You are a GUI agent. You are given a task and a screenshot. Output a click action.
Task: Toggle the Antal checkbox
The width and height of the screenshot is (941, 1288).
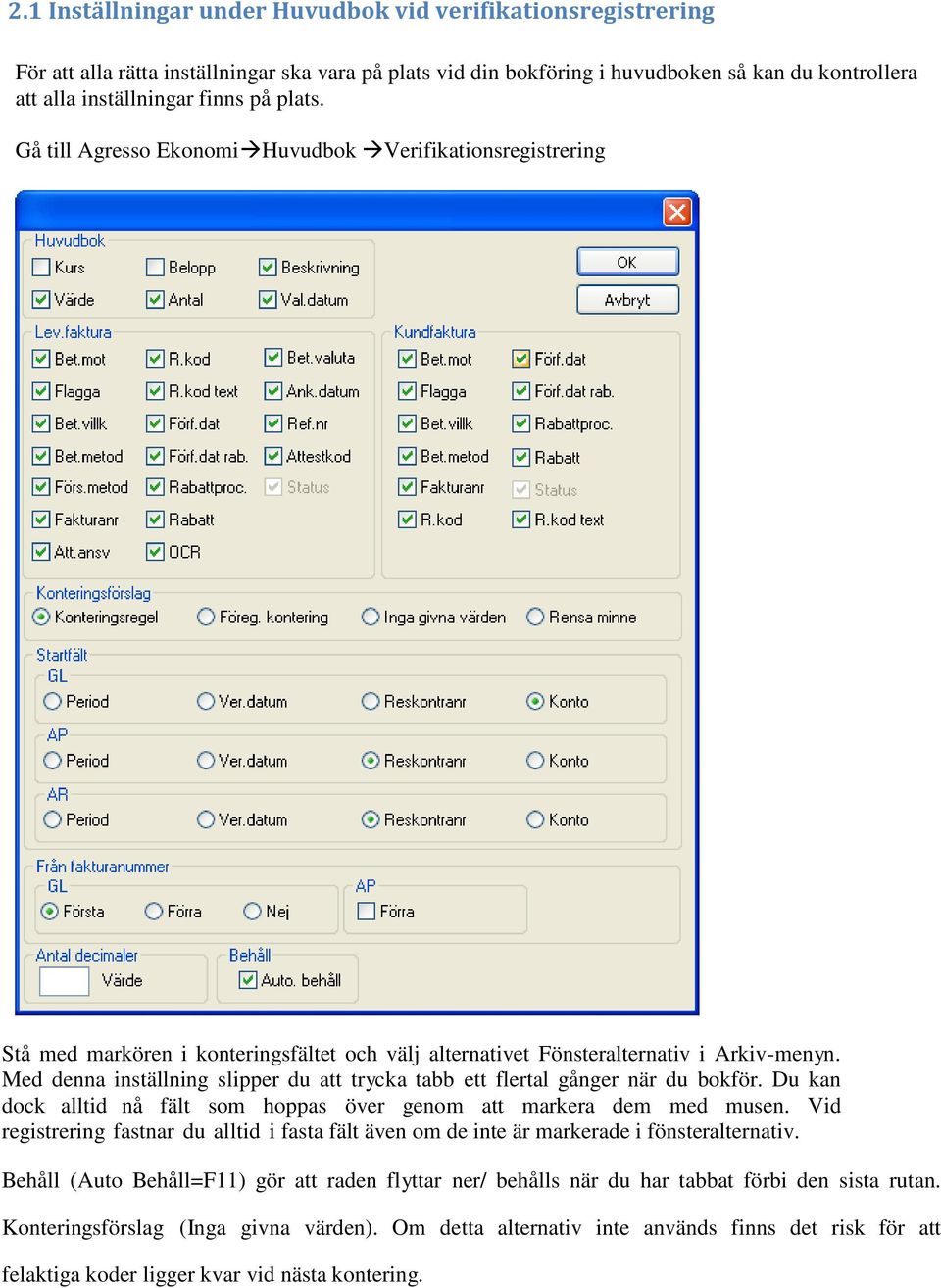[155, 300]
